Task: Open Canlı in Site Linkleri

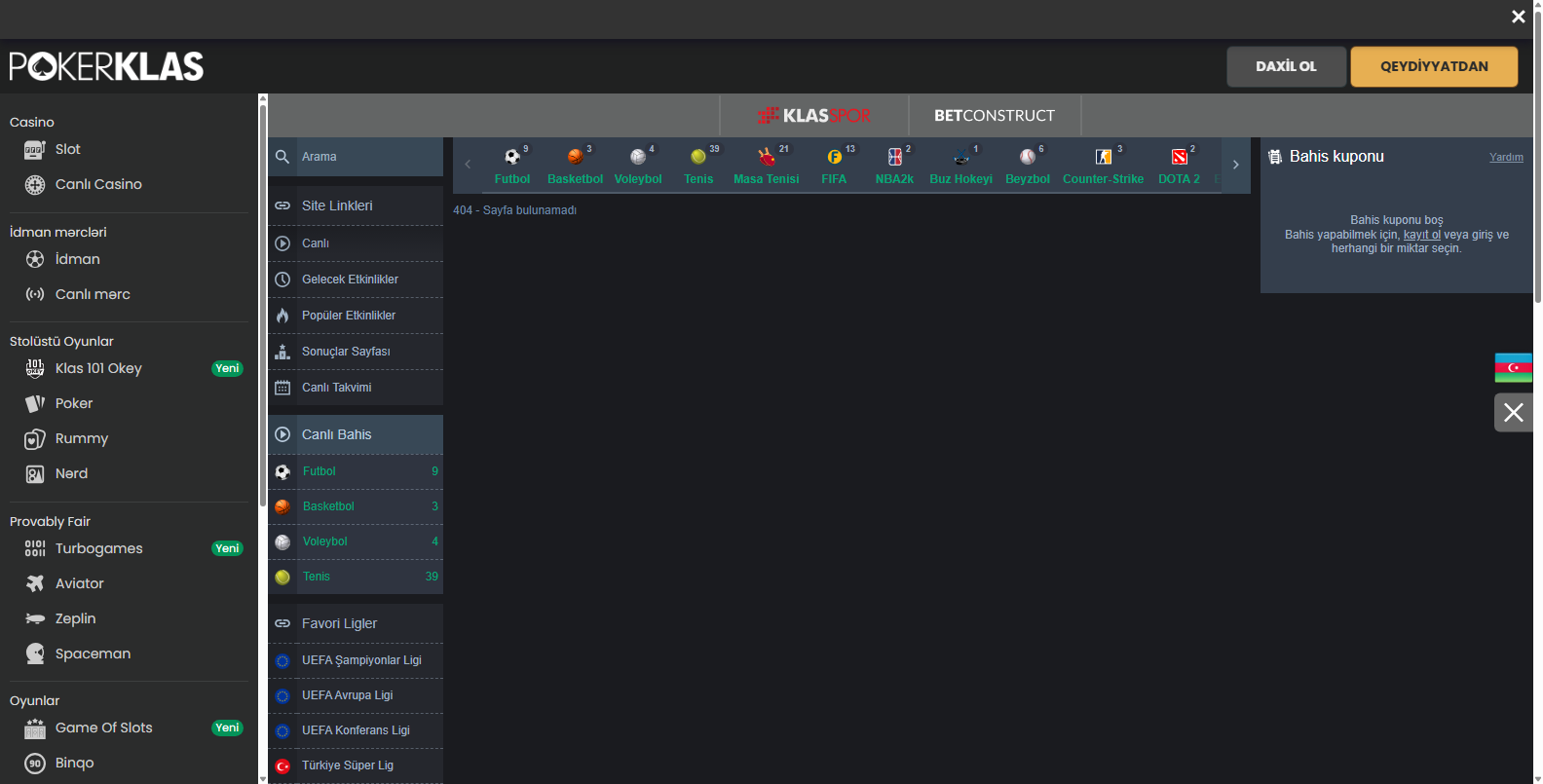Action: (x=356, y=243)
